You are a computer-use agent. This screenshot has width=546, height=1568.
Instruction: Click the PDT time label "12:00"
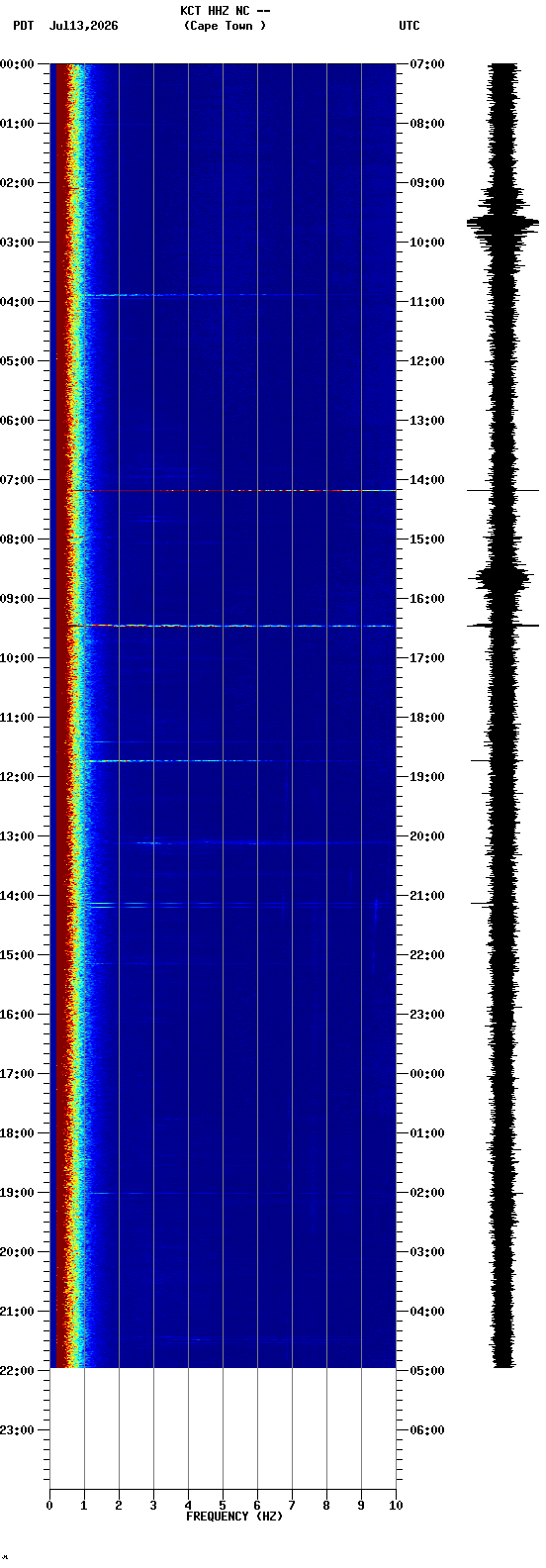(x=18, y=777)
